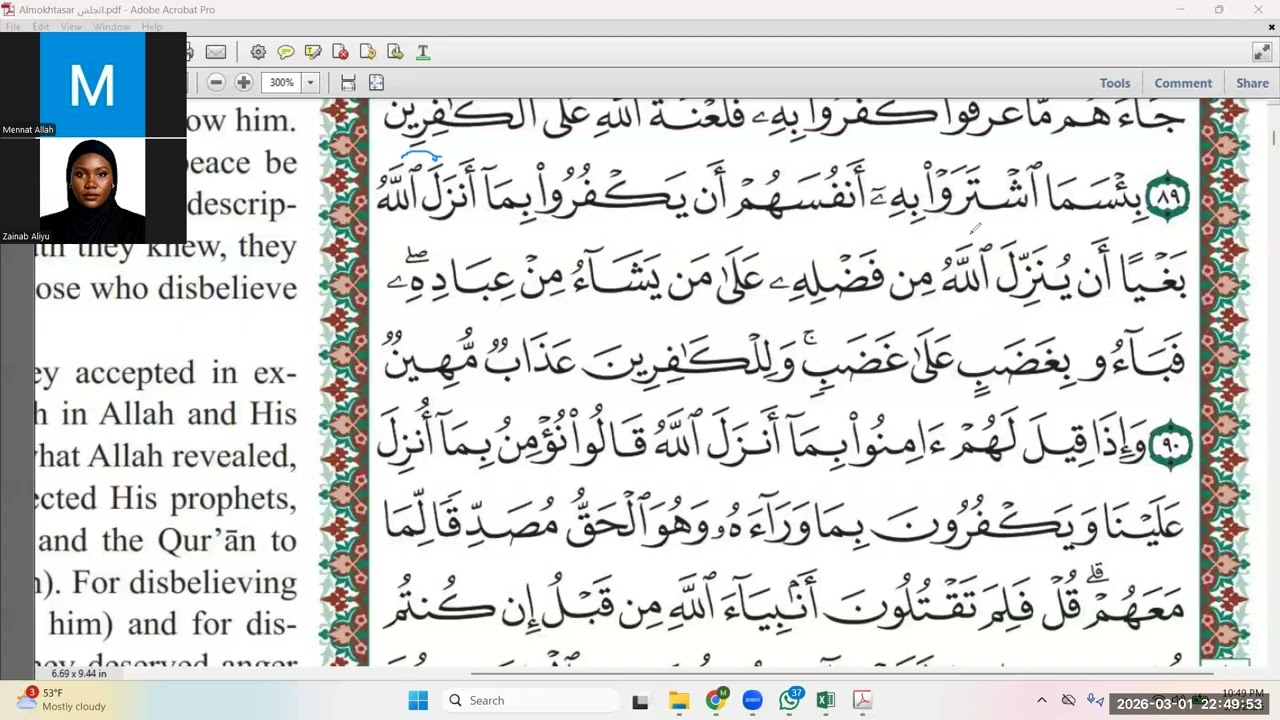Open the weather widget 53°F

(x=62, y=700)
